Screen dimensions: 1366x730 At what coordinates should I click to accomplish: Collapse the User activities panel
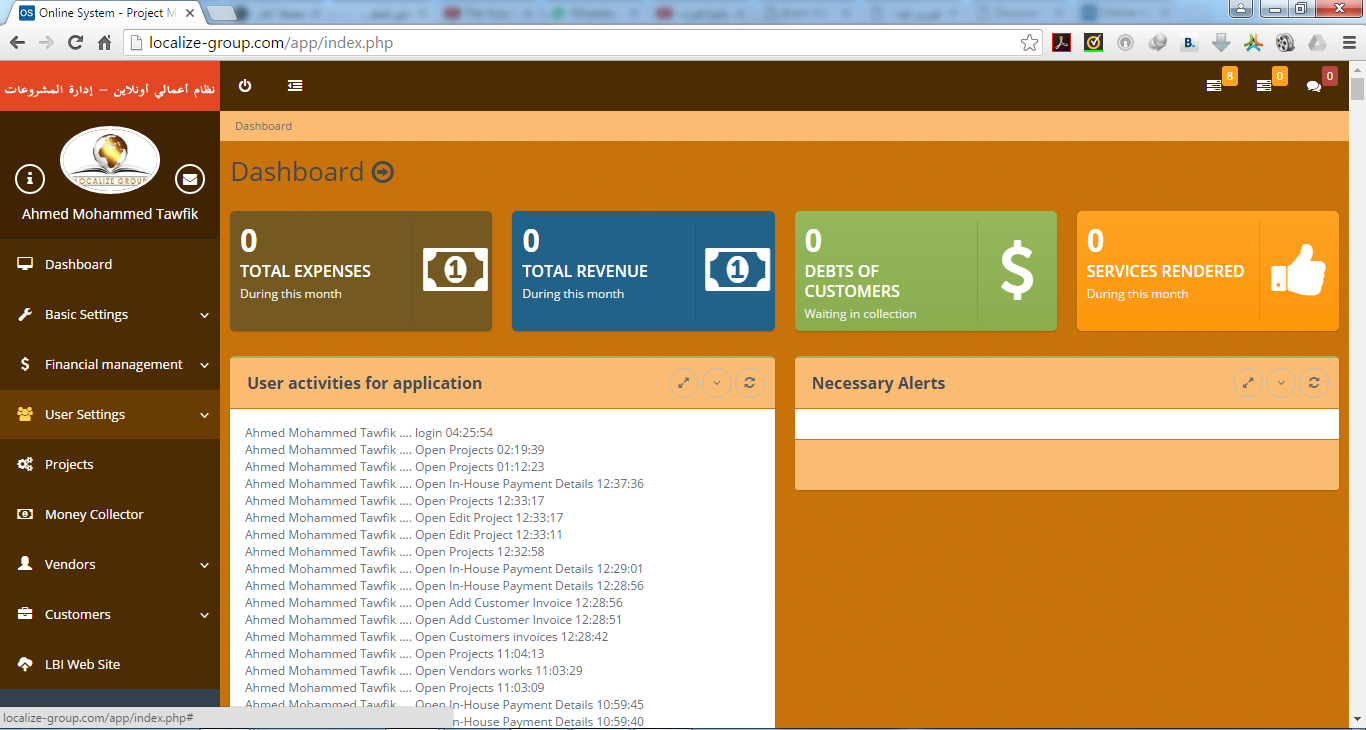pyautogui.click(x=716, y=383)
